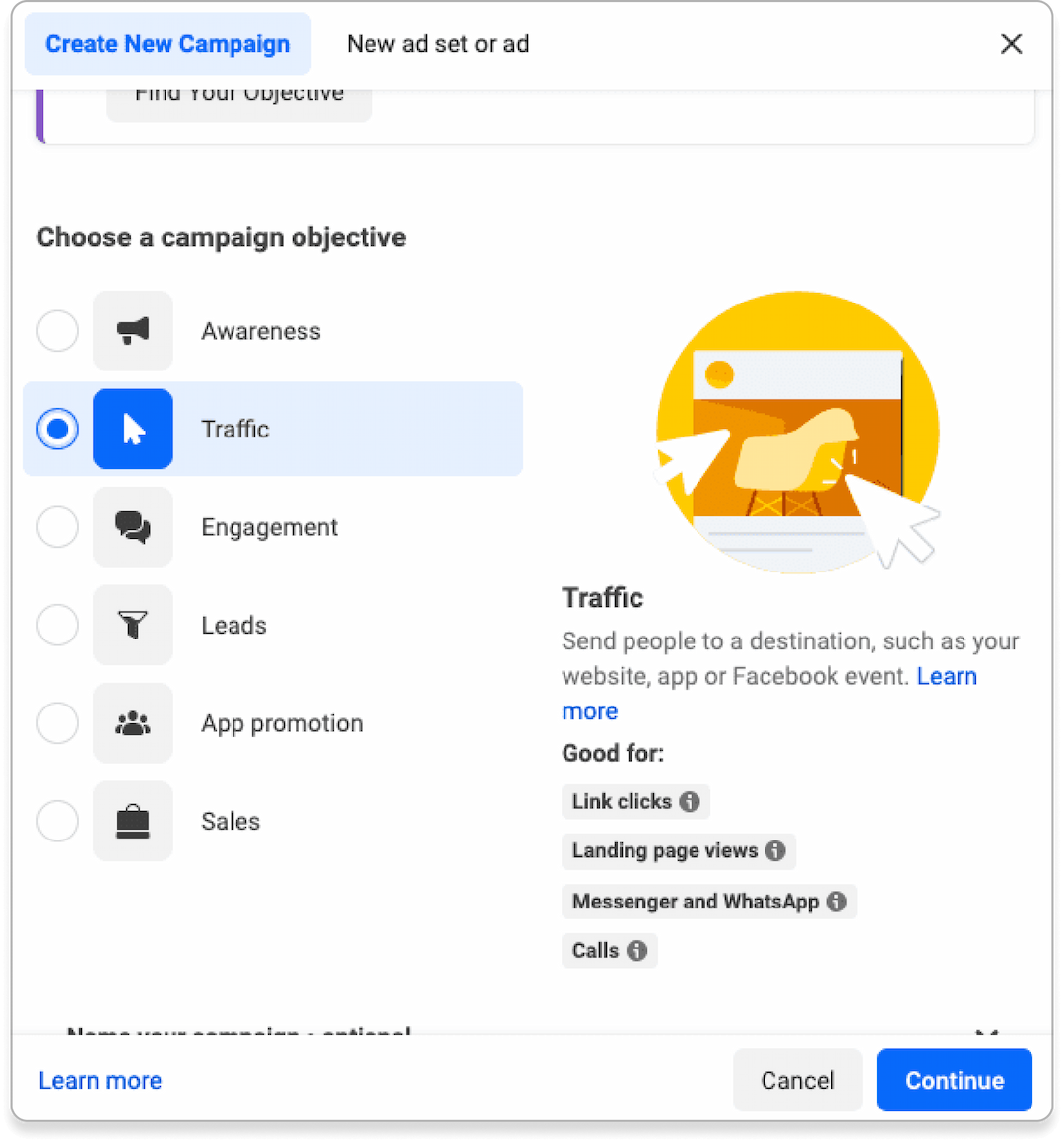Screen dimensions: 1064x1143
Task: Click the Sales shopping bag icon
Action: 133,821
